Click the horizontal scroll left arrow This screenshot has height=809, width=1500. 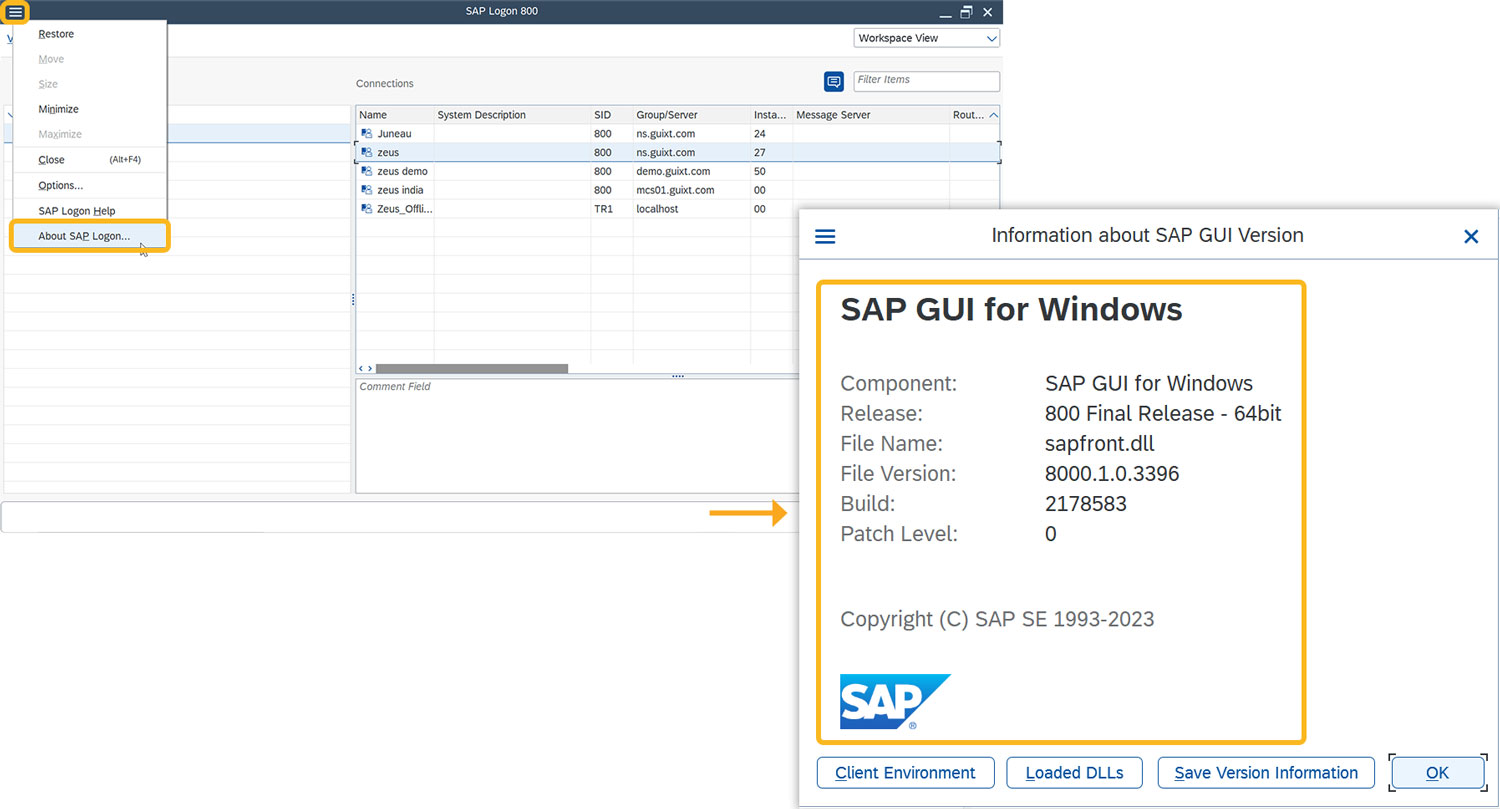point(360,369)
